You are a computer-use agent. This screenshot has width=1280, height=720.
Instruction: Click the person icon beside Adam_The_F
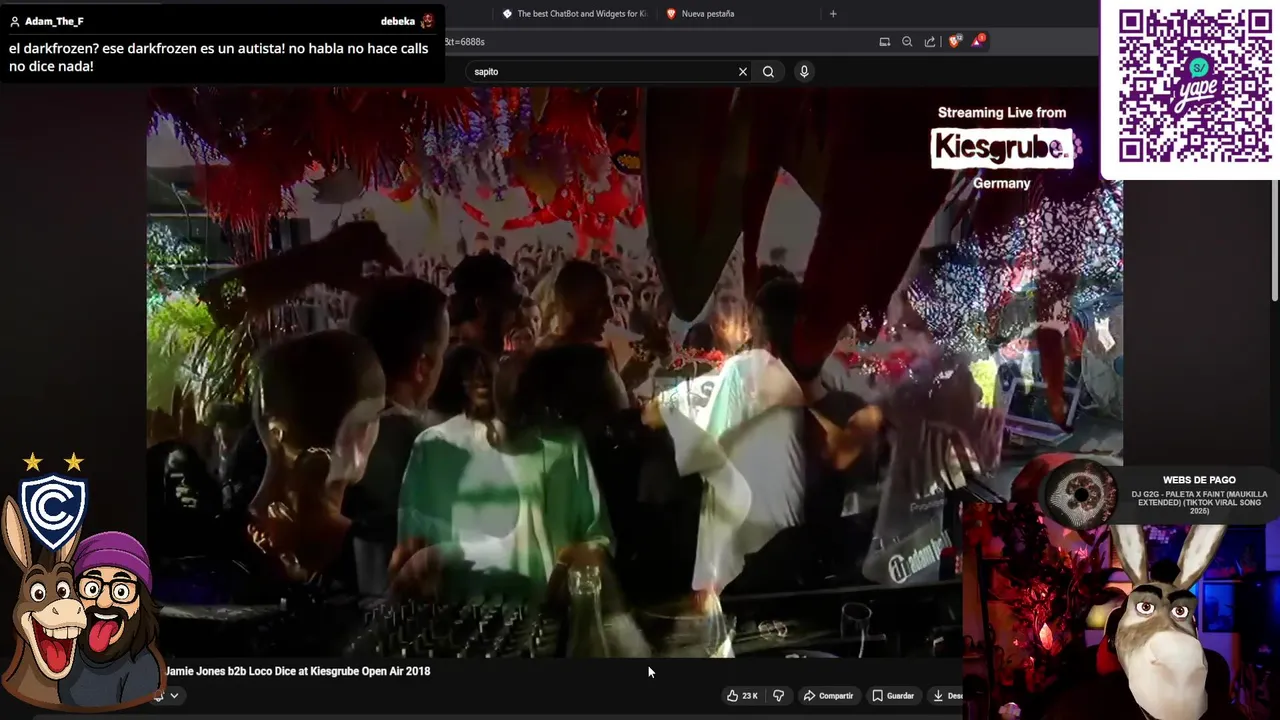14,21
